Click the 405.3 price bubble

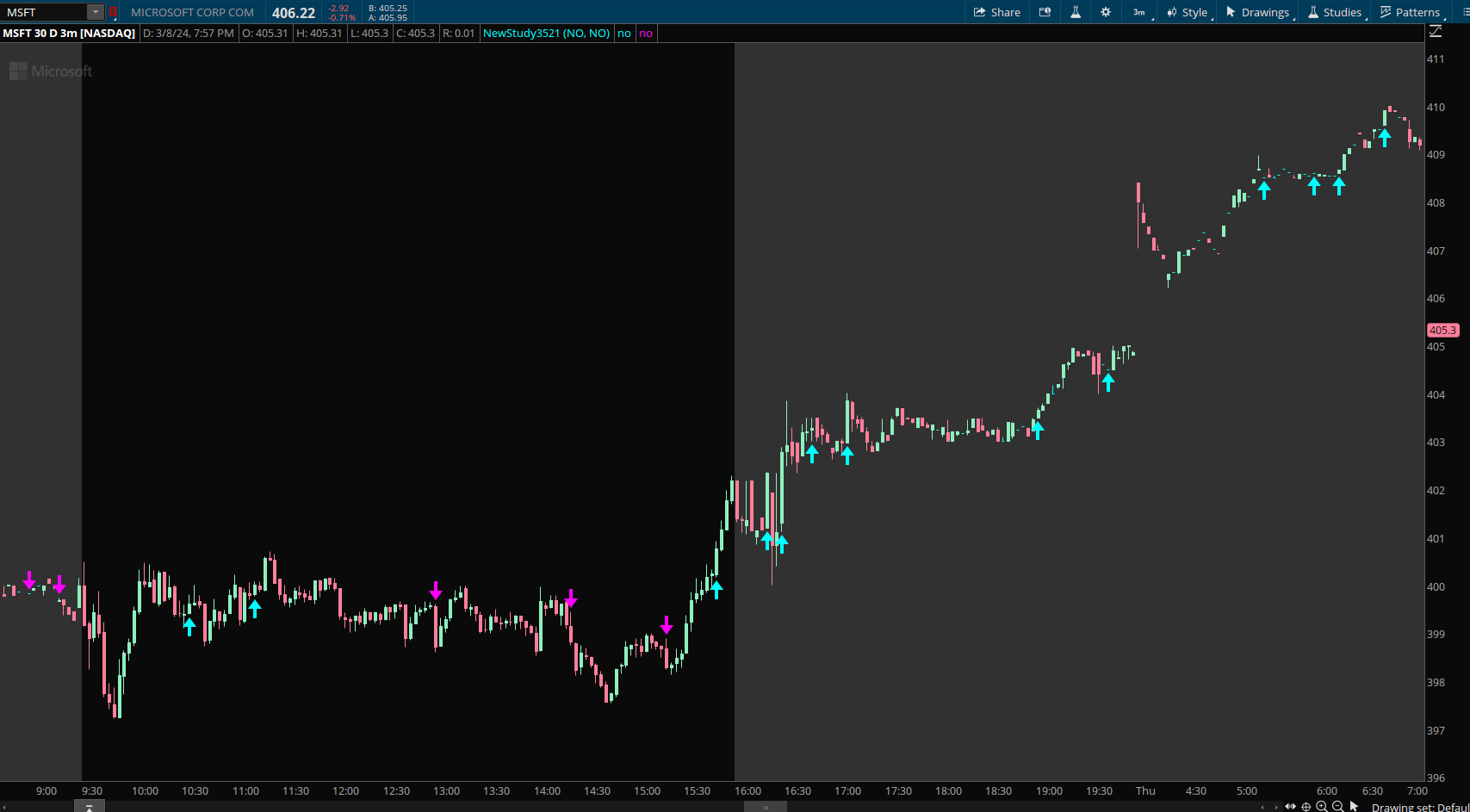tap(1443, 330)
